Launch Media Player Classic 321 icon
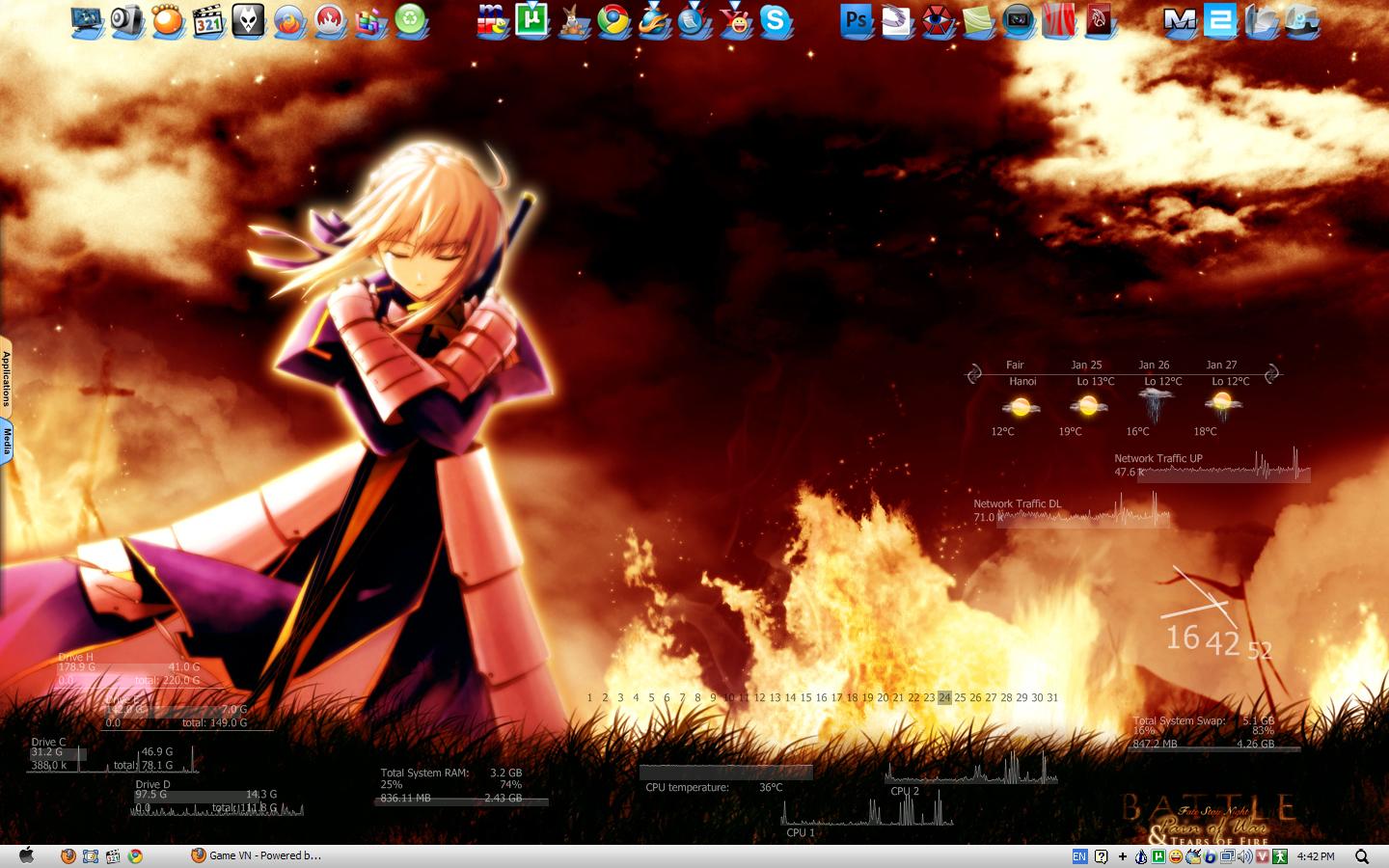The width and height of the screenshot is (1389, 868). [x=208, y=20]
